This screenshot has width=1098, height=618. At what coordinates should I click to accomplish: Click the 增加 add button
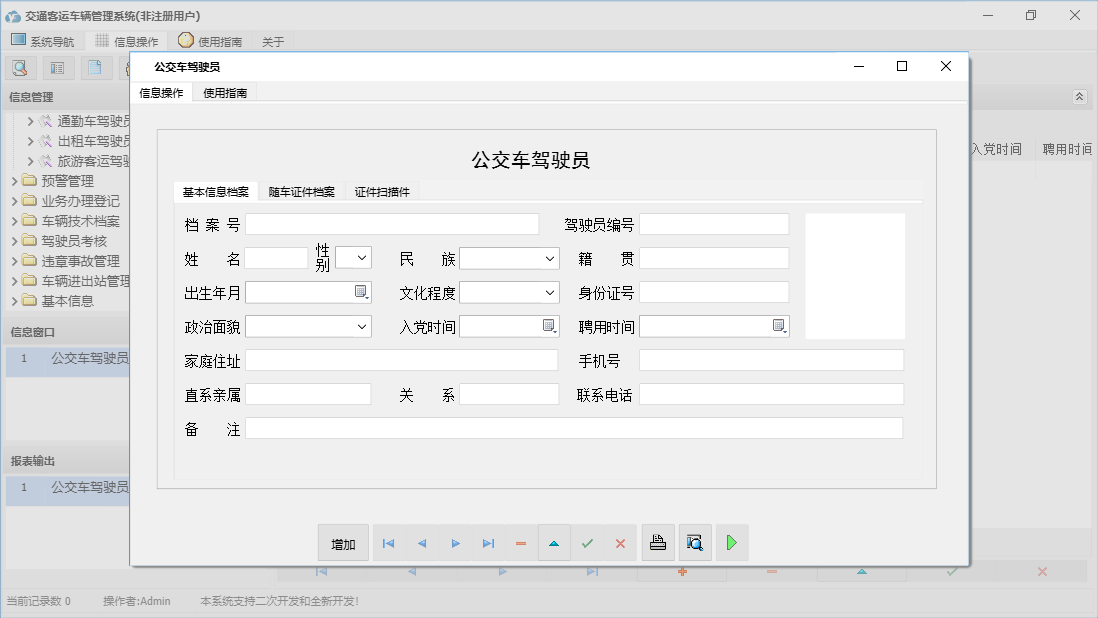tap(343, 543)
